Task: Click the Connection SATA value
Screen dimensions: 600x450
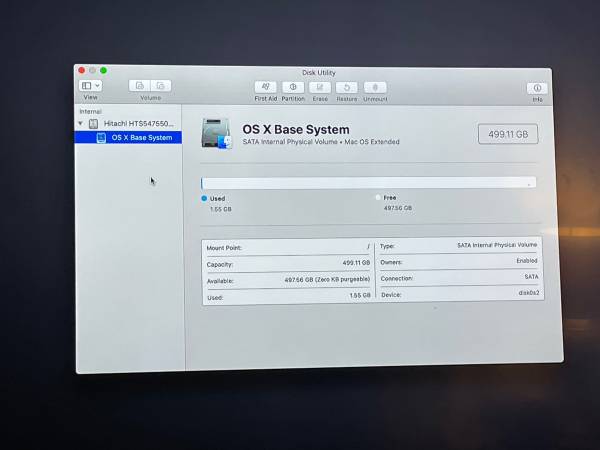Action: pos(531,276)
